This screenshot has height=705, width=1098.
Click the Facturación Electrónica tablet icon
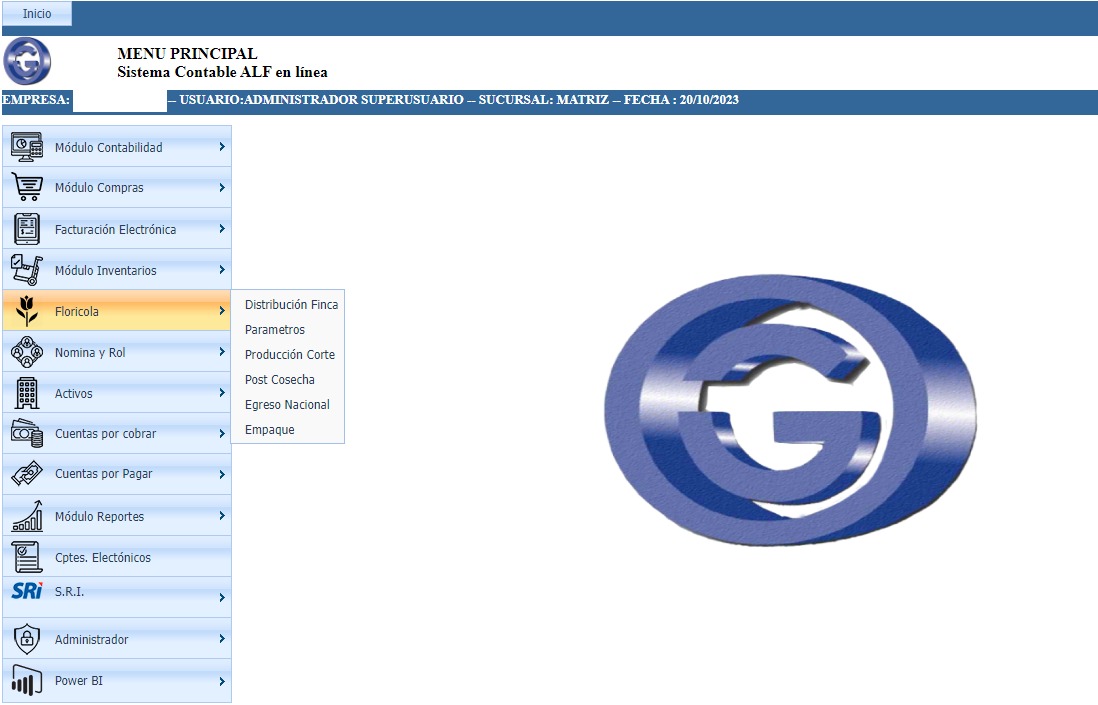[27, 229]
